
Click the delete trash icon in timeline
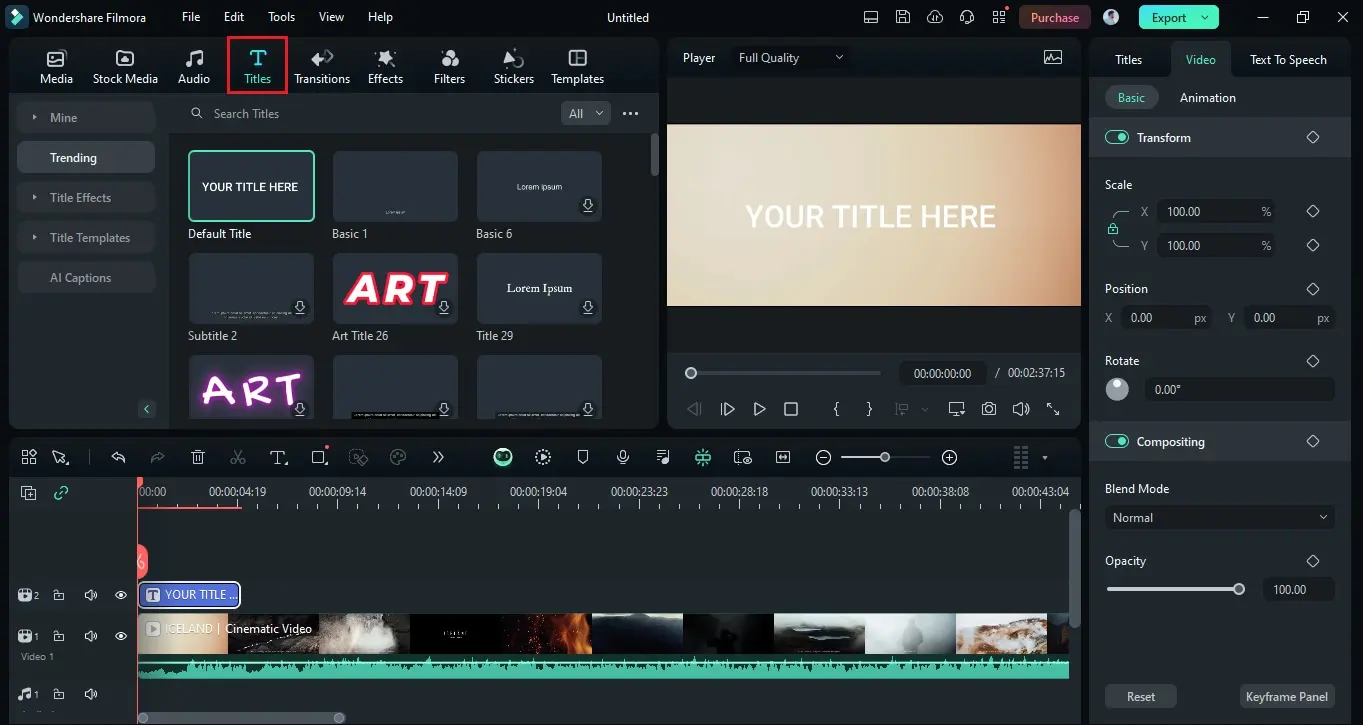pos(198,457)
